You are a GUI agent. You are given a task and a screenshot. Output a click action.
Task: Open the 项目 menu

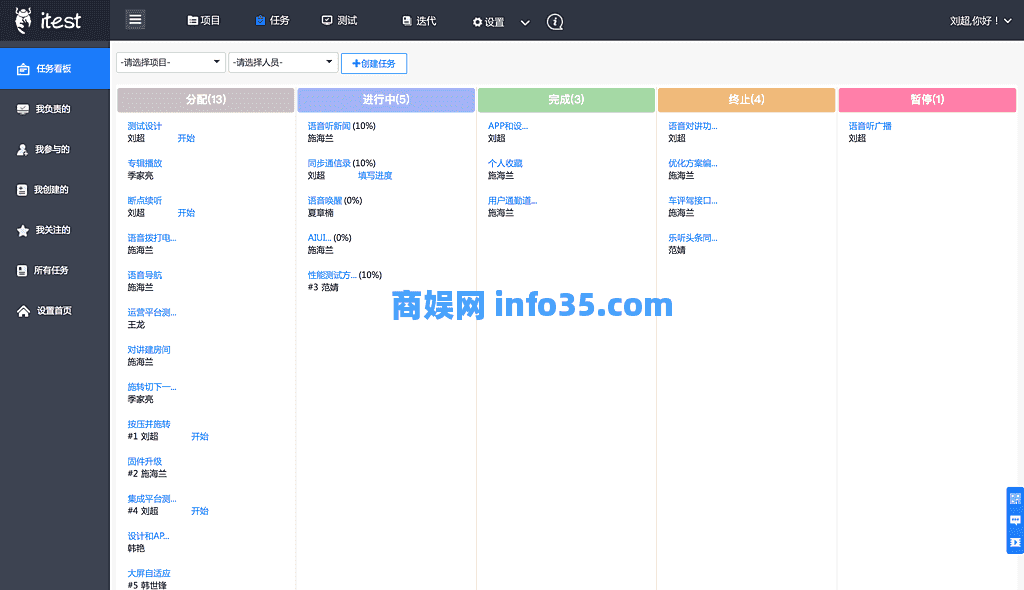pyautogui.click(x=204, y=21)
